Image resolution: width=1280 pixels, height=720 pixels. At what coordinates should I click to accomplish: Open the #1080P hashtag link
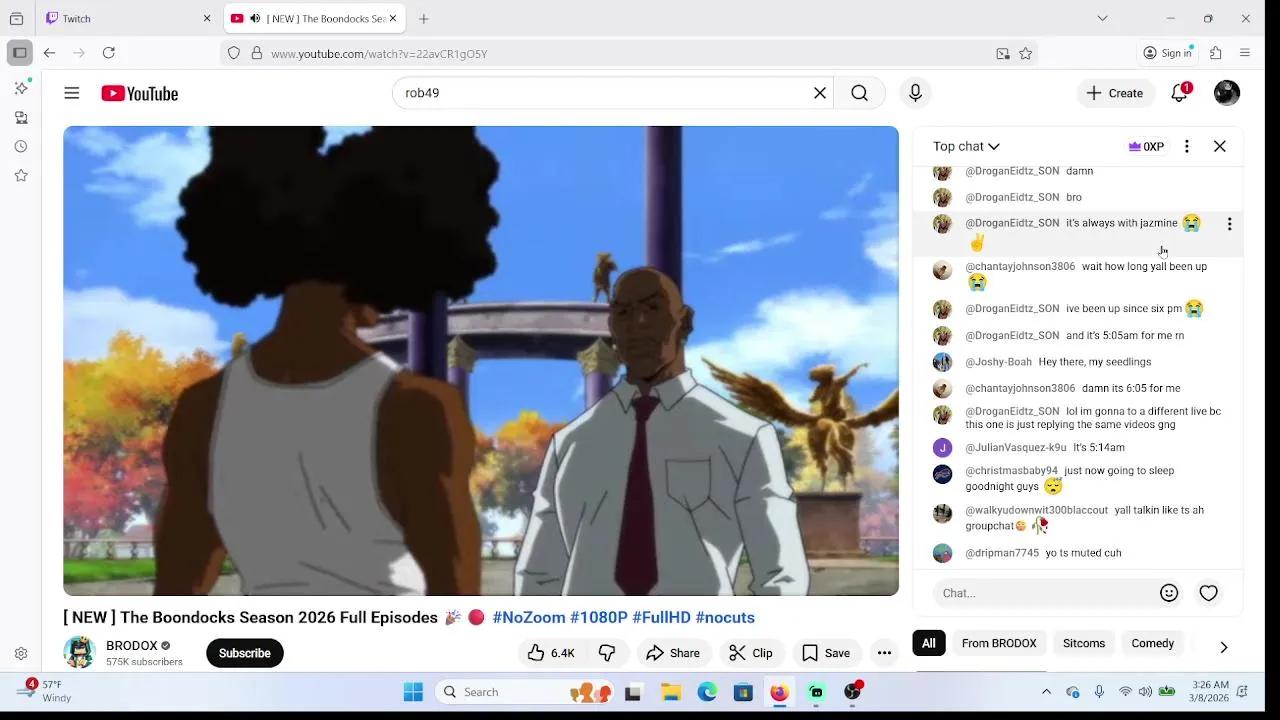click(x=599, y=618)
